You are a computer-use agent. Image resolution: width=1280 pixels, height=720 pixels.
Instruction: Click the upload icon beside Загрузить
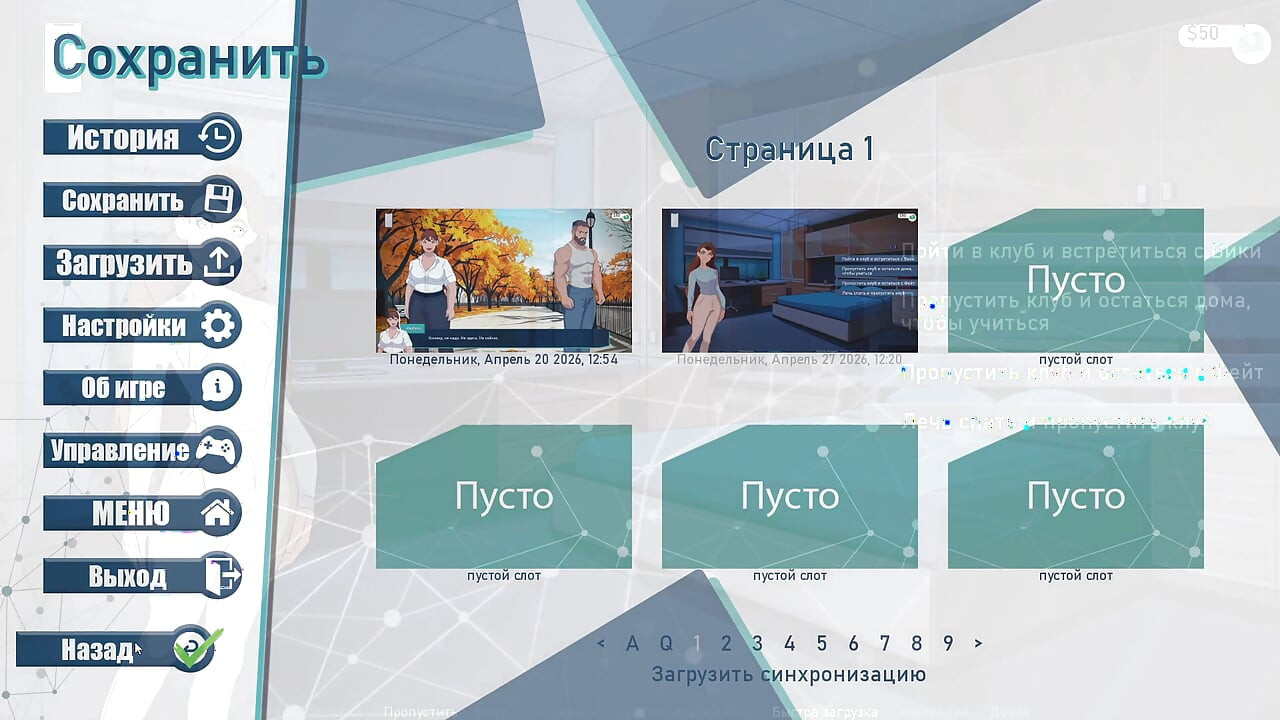click(217, 263)
